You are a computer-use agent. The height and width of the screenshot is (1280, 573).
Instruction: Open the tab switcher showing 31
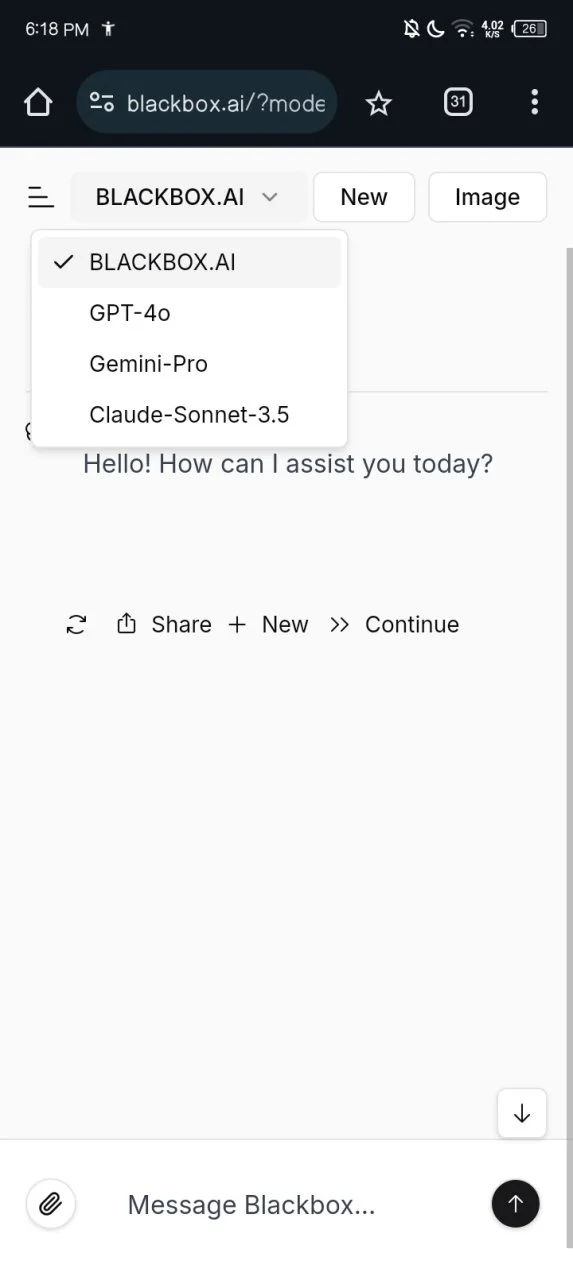pos(458,102)
